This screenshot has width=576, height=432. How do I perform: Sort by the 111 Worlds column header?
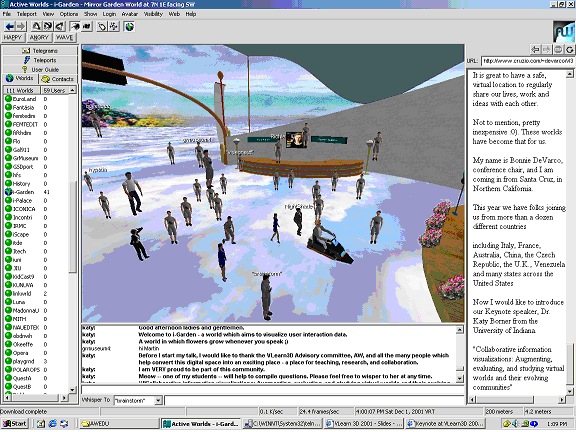click(22, 90)
